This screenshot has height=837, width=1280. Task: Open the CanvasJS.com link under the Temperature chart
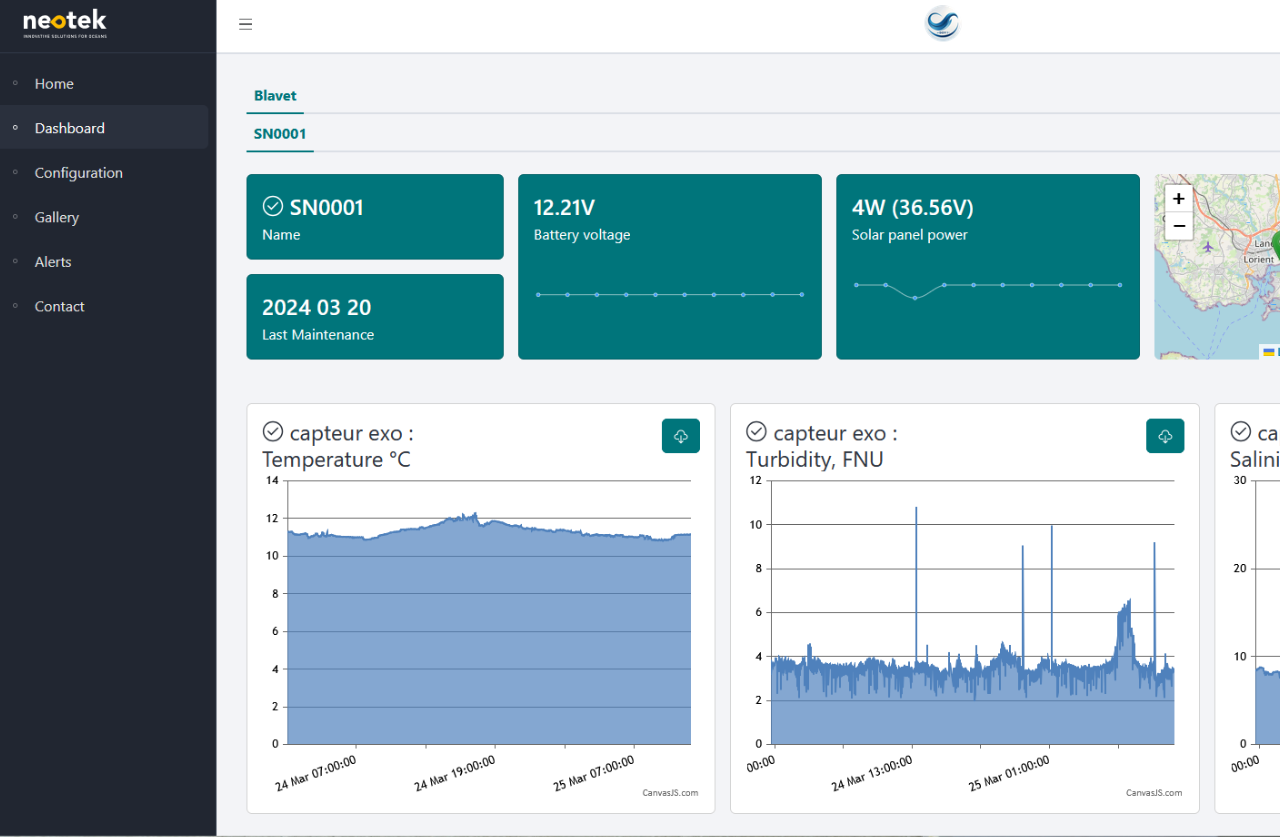pos(671,792)
